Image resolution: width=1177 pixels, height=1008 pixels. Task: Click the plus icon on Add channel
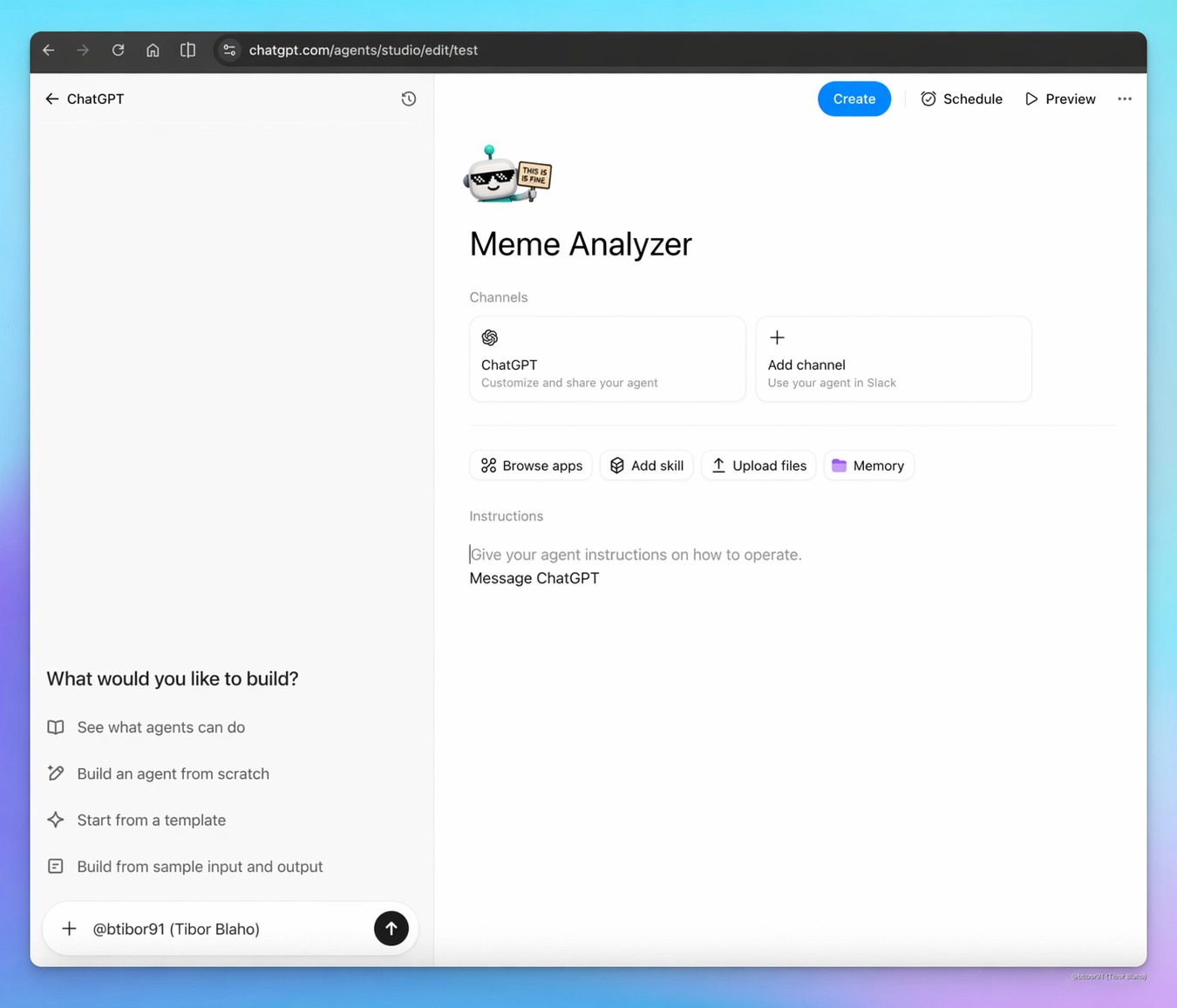[x=776, y=337]
